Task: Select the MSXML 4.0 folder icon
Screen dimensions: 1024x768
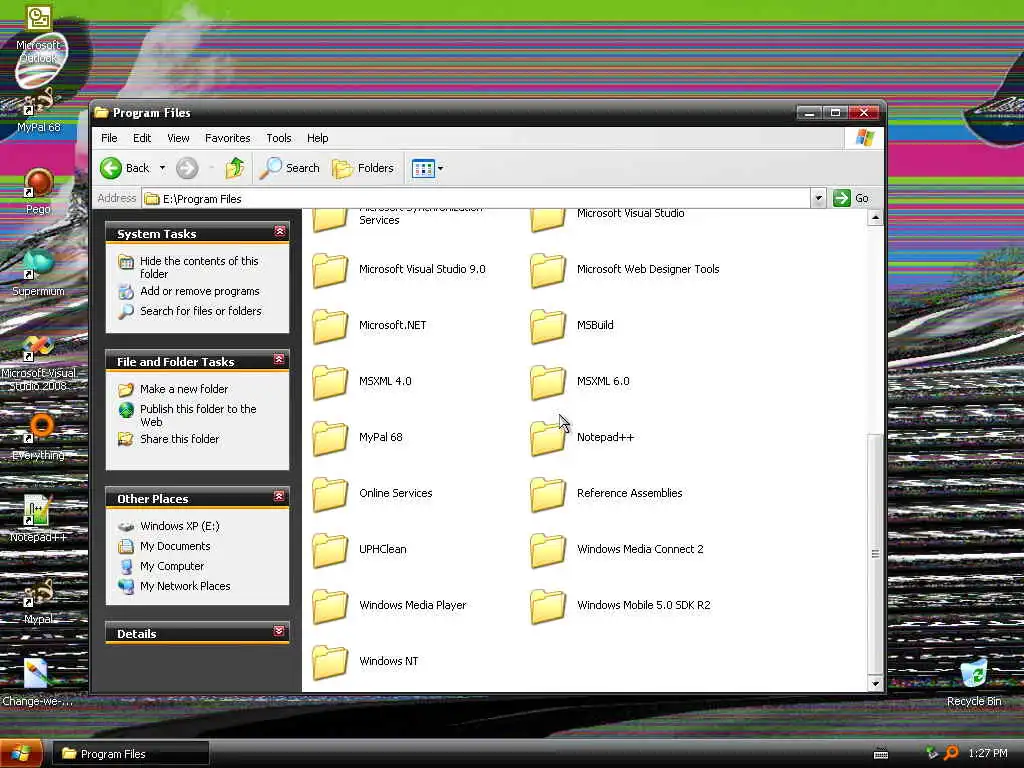Action: (x=330, y=382)
